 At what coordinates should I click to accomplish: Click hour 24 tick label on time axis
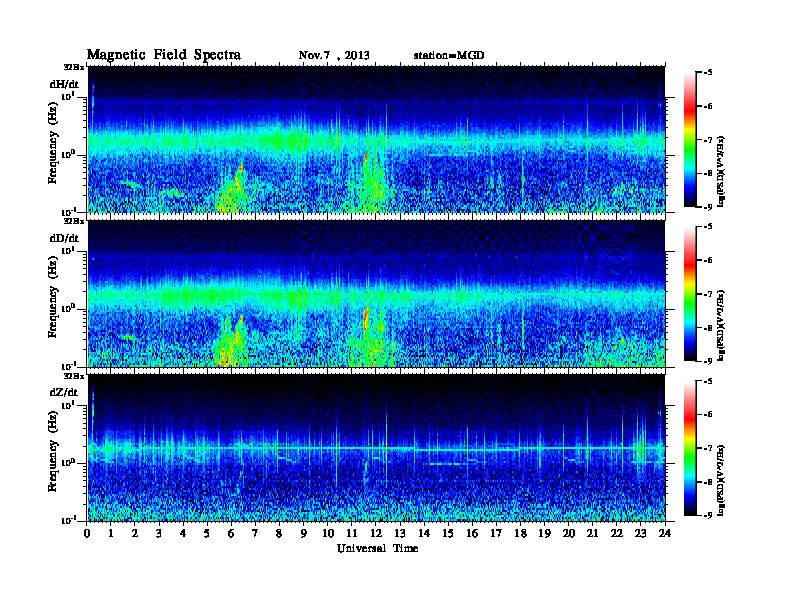click(665, 534)
